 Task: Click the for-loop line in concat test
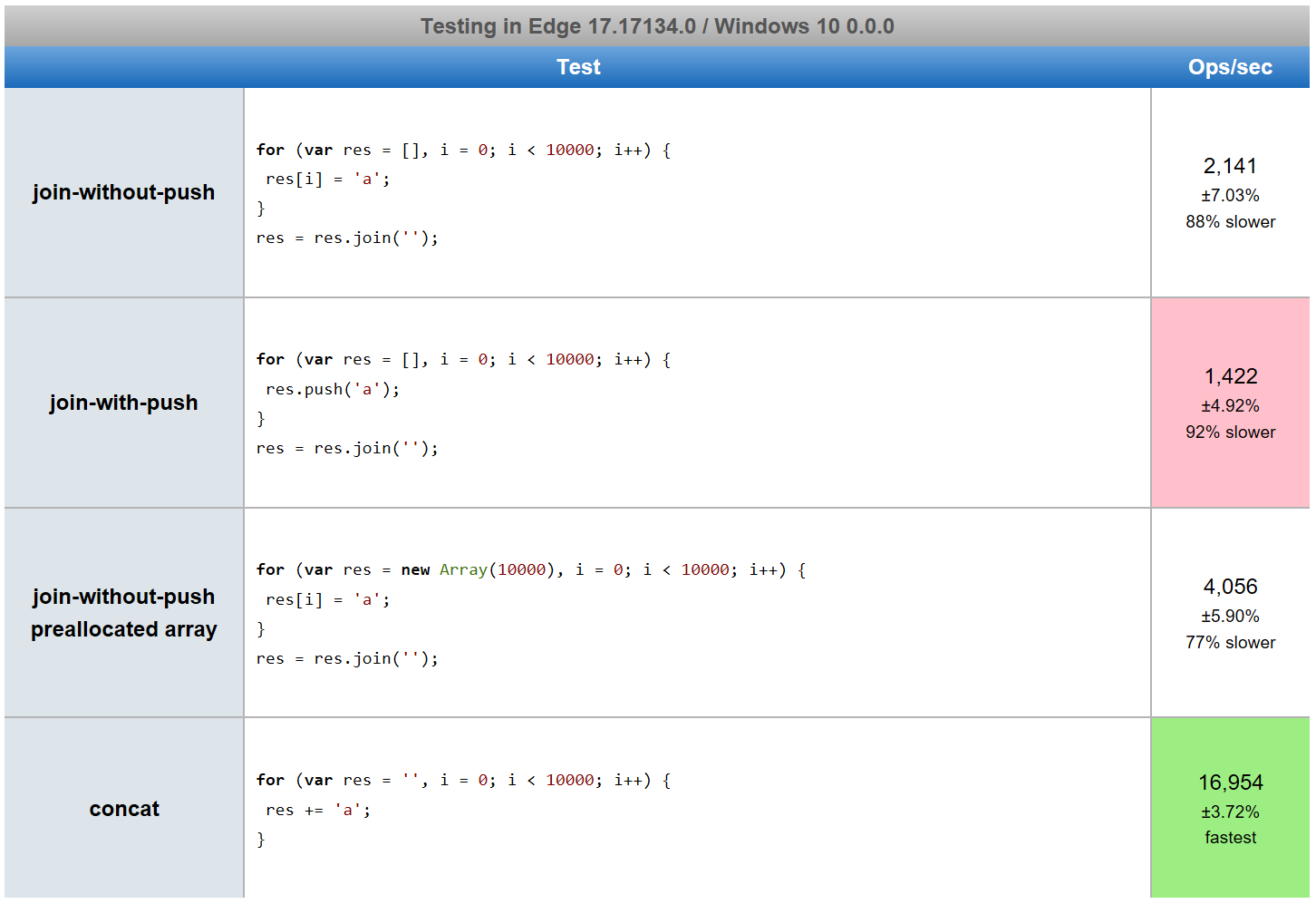point(463,780)
